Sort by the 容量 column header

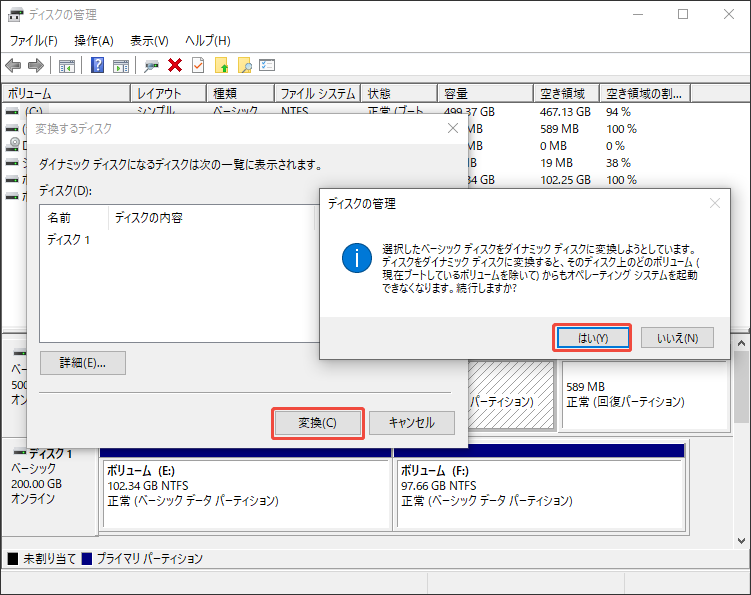[x=486, y=93]
